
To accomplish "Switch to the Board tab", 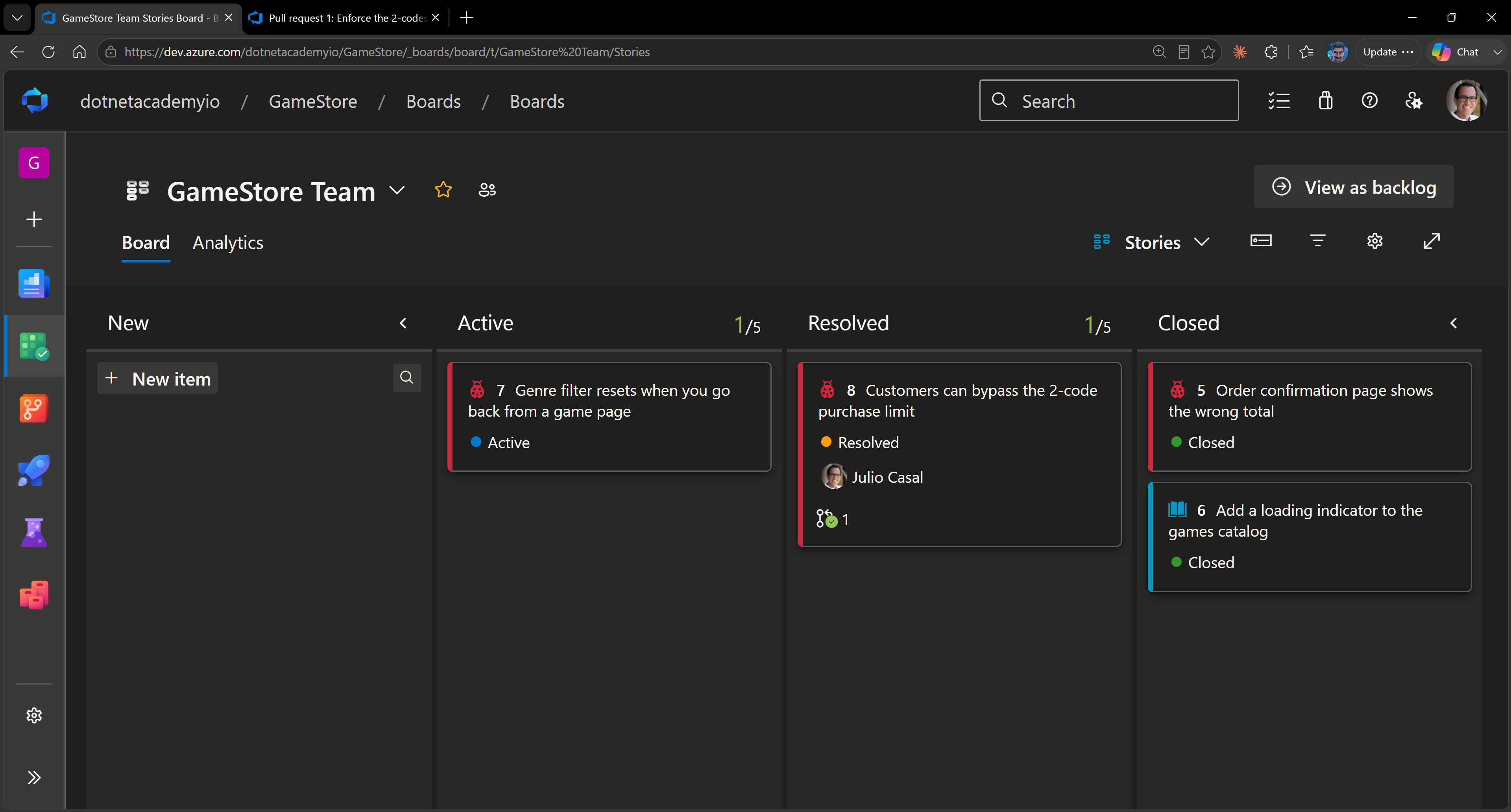I will [146, 243].
